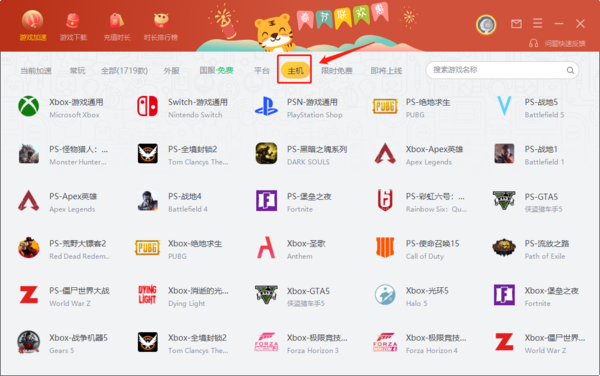This screenshot has width=600, height=376.
Task: Open the 游戏下载 section icon
Action: [x=73, y=21]
